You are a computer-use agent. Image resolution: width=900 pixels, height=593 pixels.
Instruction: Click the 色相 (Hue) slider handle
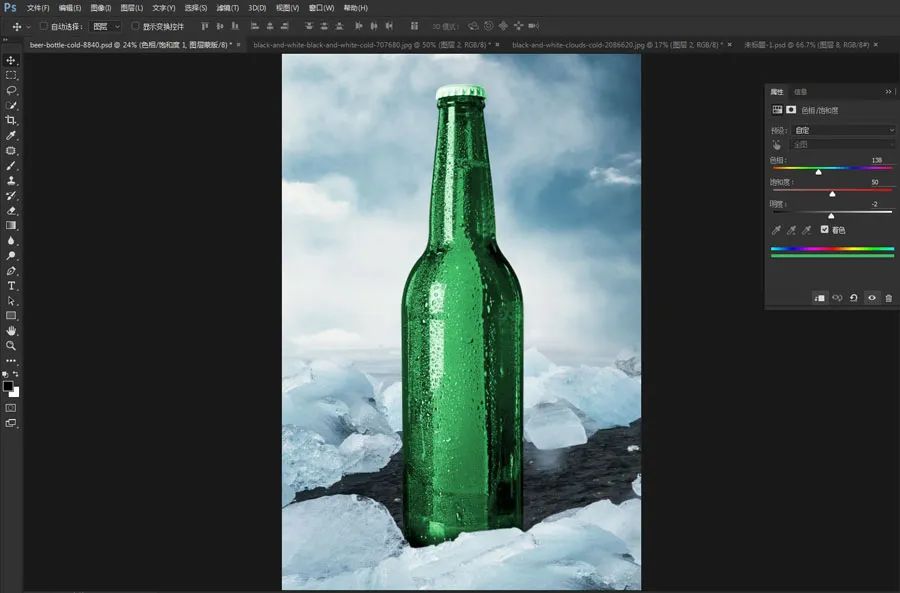click(x=818, y=172)
